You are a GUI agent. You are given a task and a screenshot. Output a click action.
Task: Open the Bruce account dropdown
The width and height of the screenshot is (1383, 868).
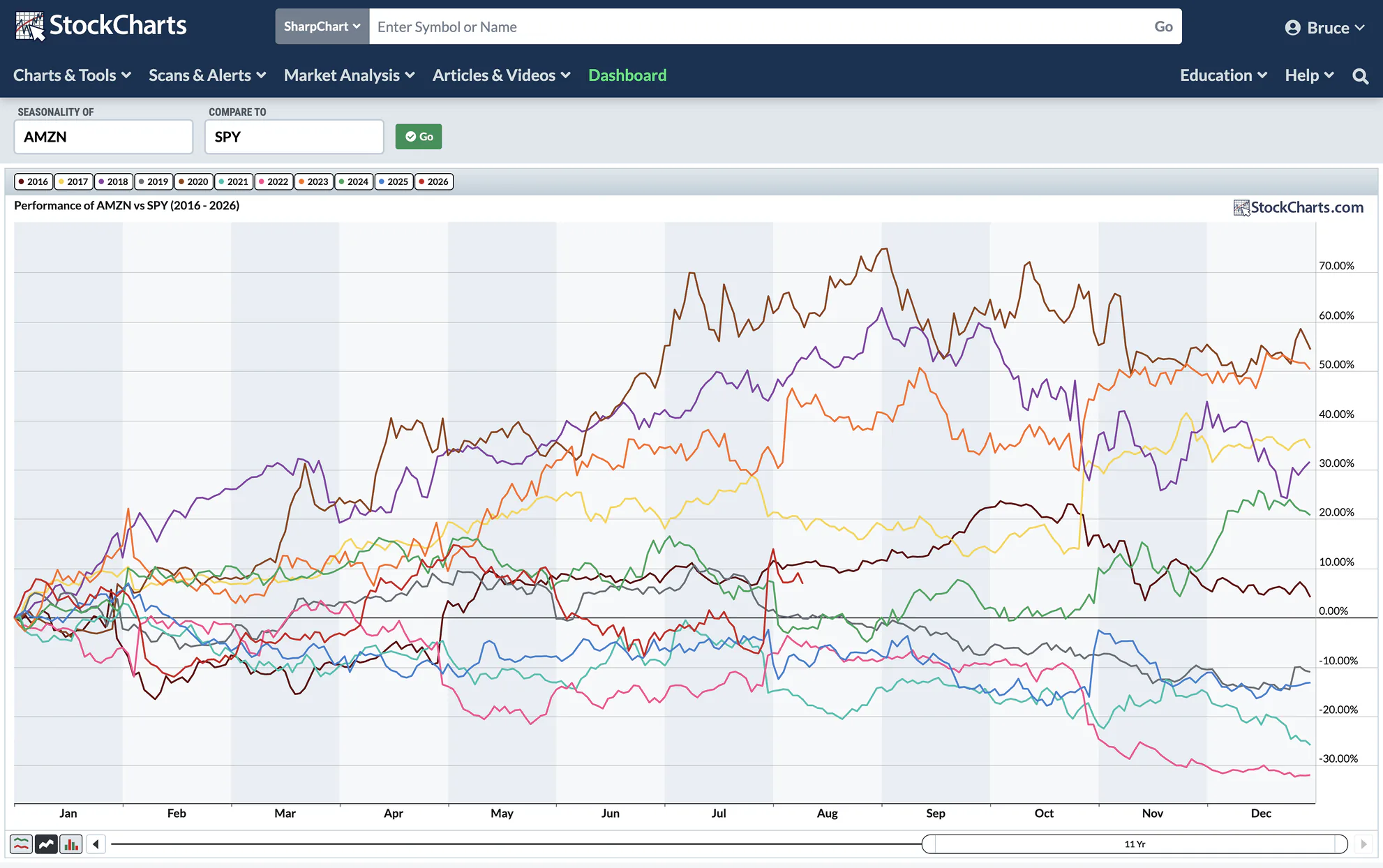pos(1325,28)
